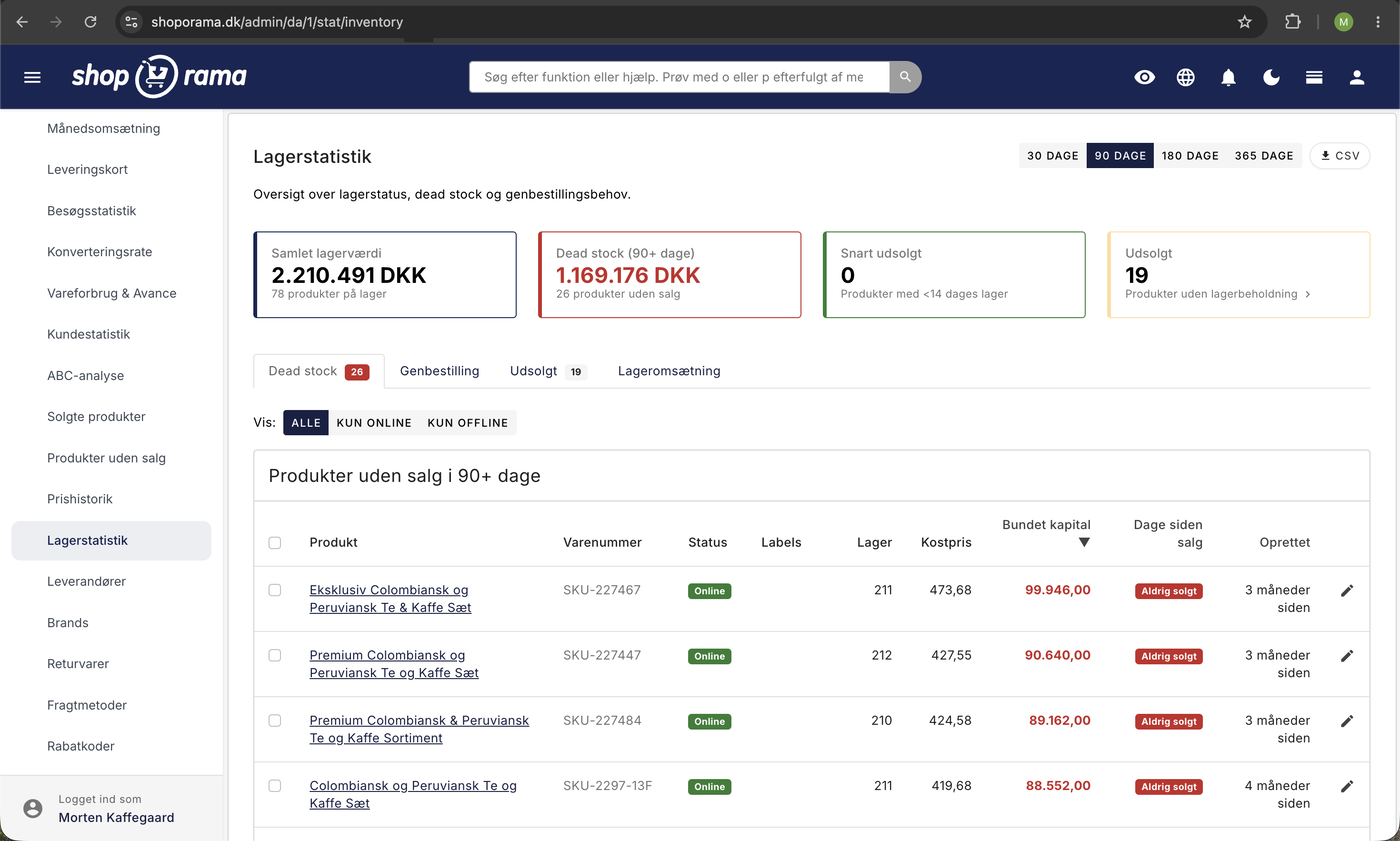1400x841 pixels.
Task: Edit product SKU-227467 with pencil icon
Action: [1347, 591]
